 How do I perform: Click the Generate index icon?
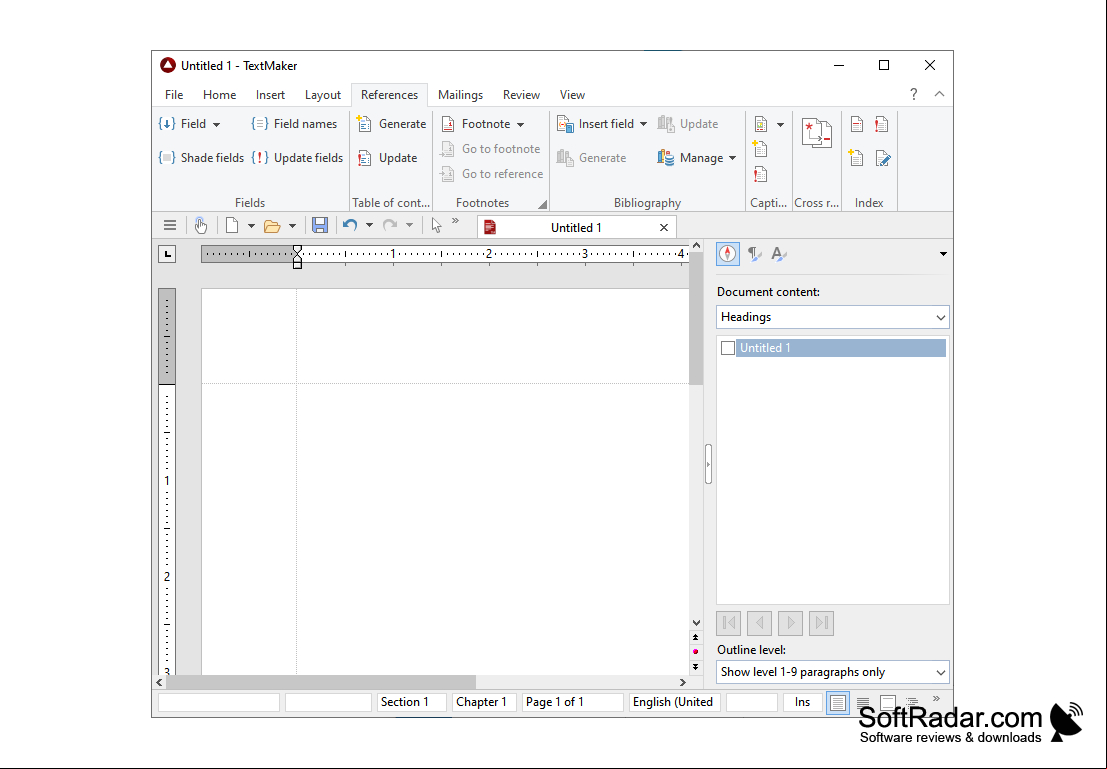click(x=856, y=157)
